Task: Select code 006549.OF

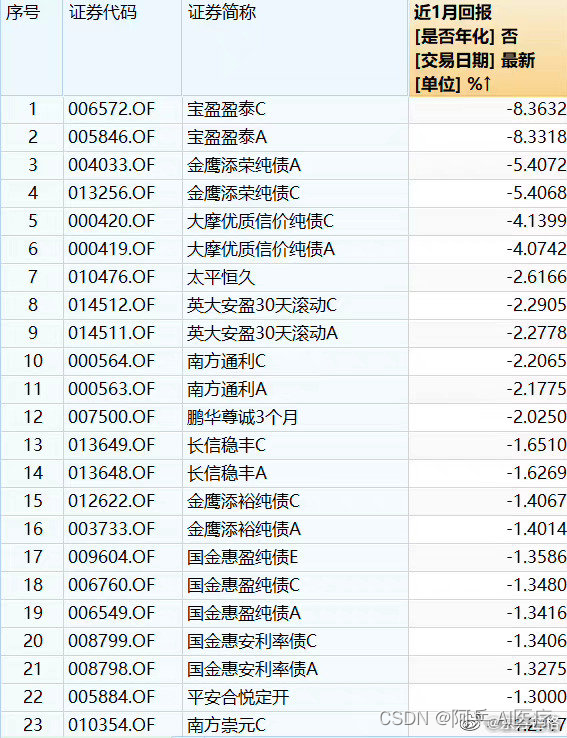Action: pyautogui.click(x=112, y=613)
